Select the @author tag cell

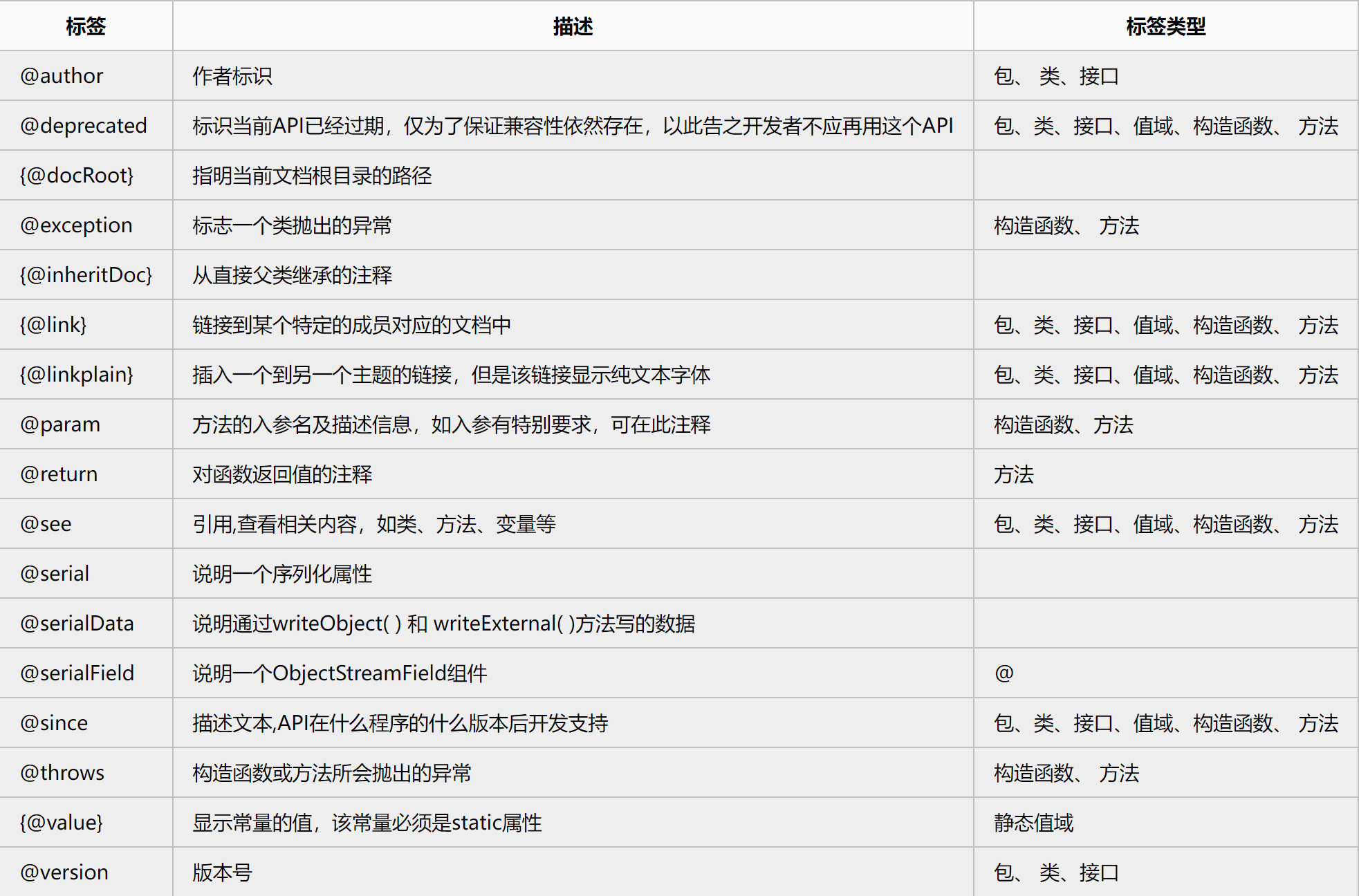point(62,76)
